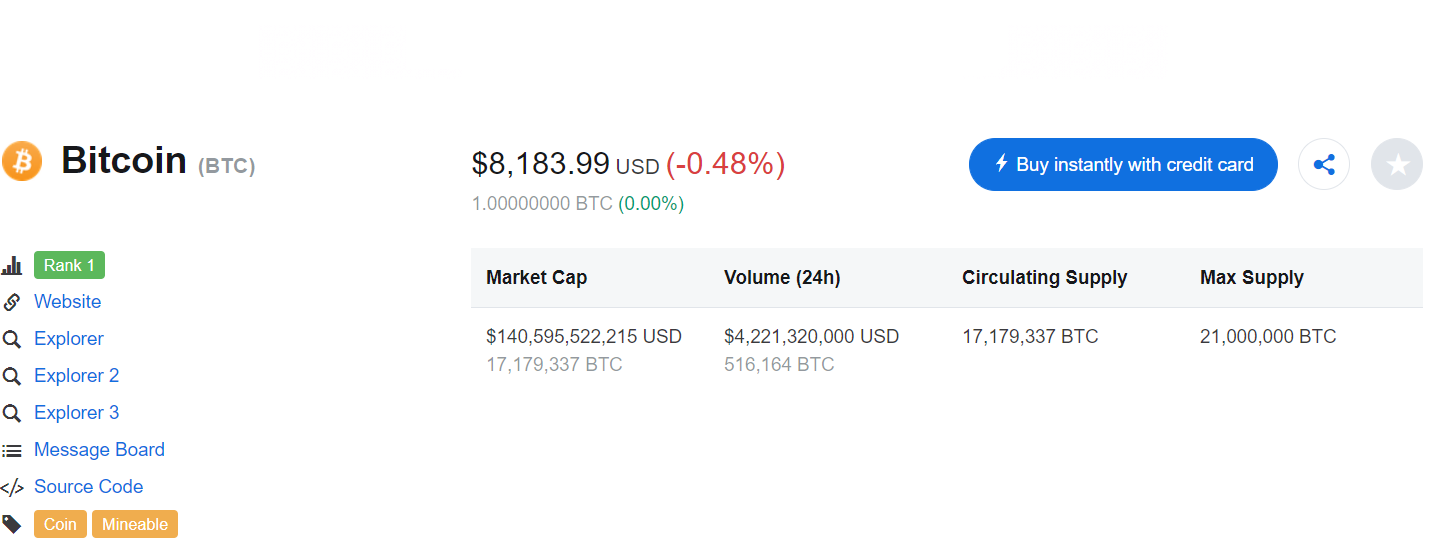1434x557 pixels.
Task: Toggle the star watchlist icon
Action: tap(1397, 165)
